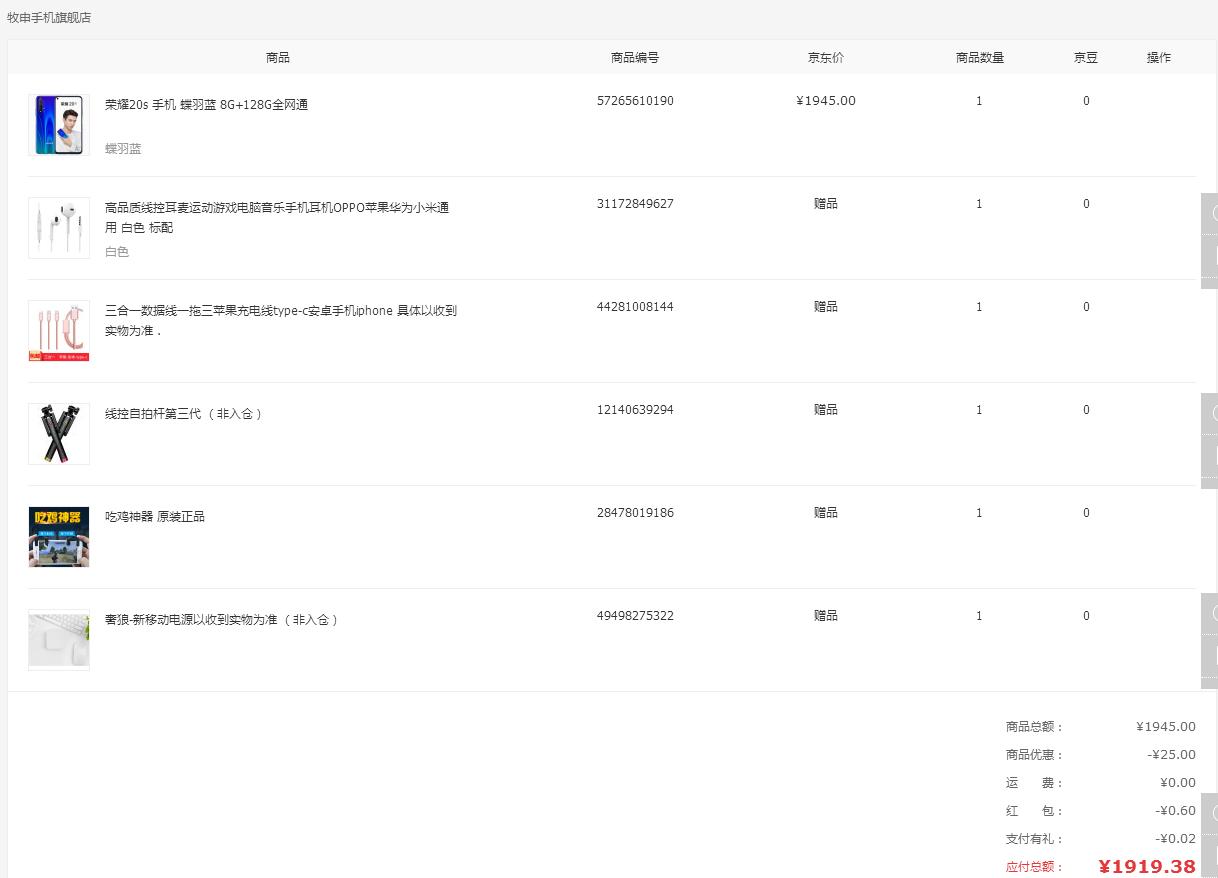Screen dimensions: 1218x878
Task: Click the 京东价 column header
Action: (x=825, y=57)
